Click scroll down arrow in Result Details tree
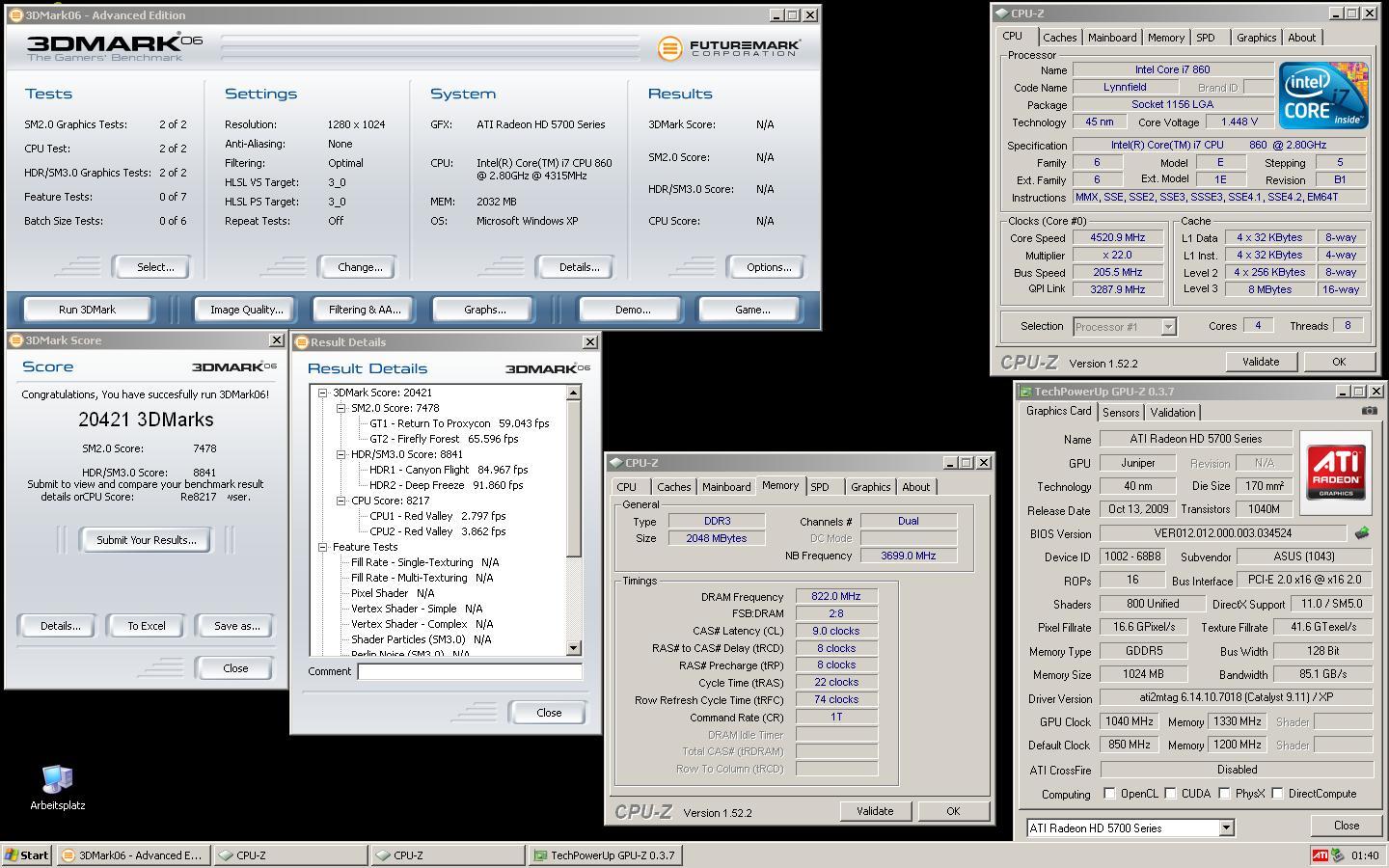Viewport: 1389px width, 868px height. click(574, 648)
